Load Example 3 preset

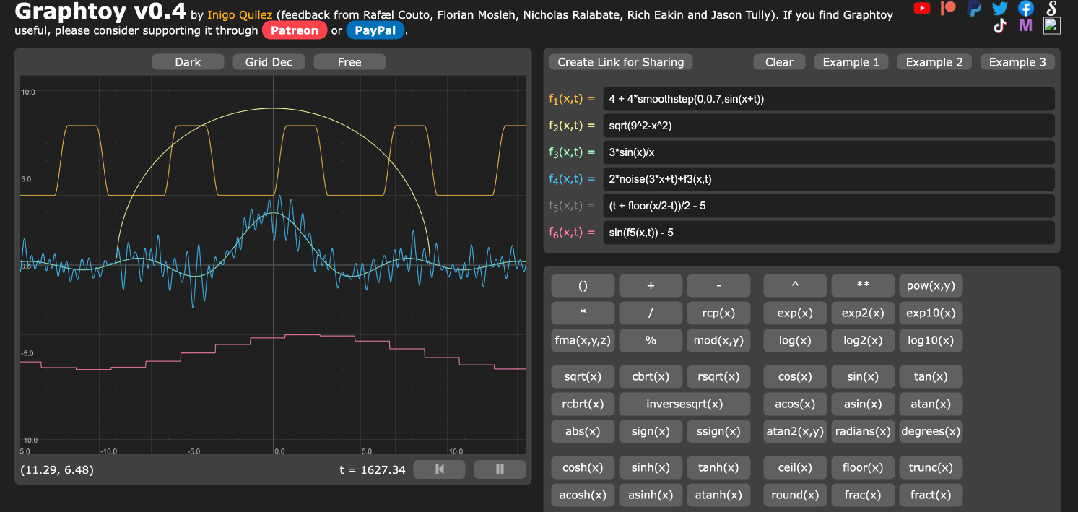pyautogui.click(x=1017, y=62)
